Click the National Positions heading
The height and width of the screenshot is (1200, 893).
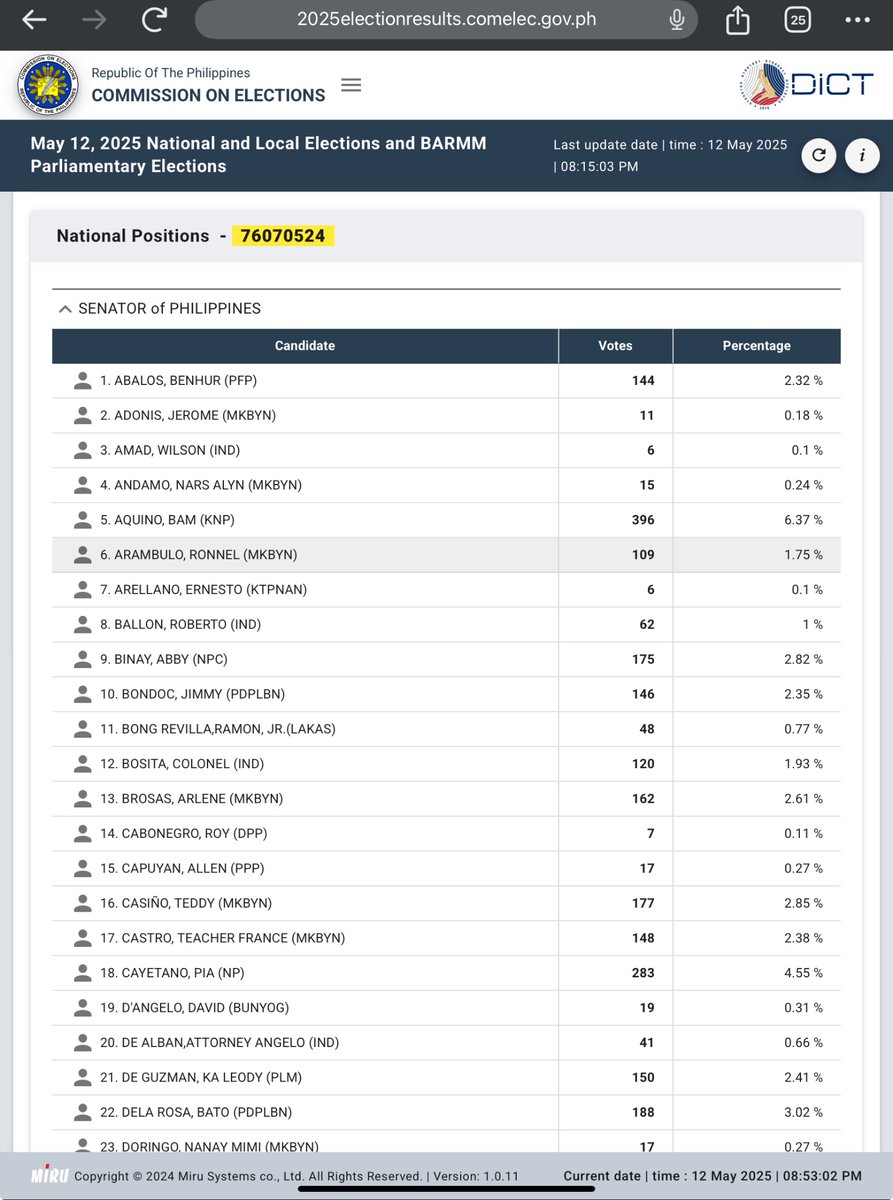click(133, 236)
